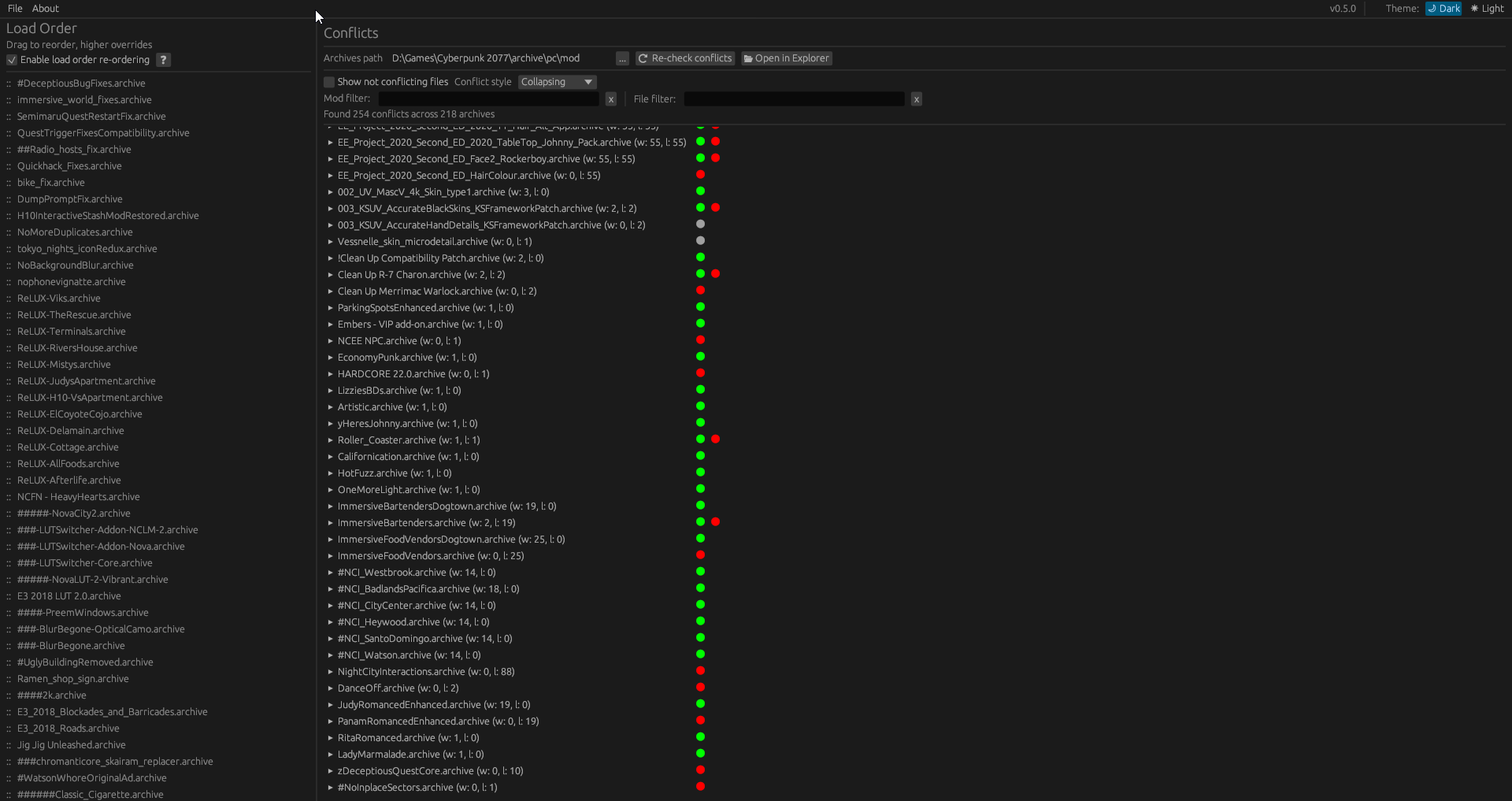Expand zDeceptiousQuestCore.archive conflict row
The image size is (1512, 801).
pyautogui.click(x=330, y=771)
